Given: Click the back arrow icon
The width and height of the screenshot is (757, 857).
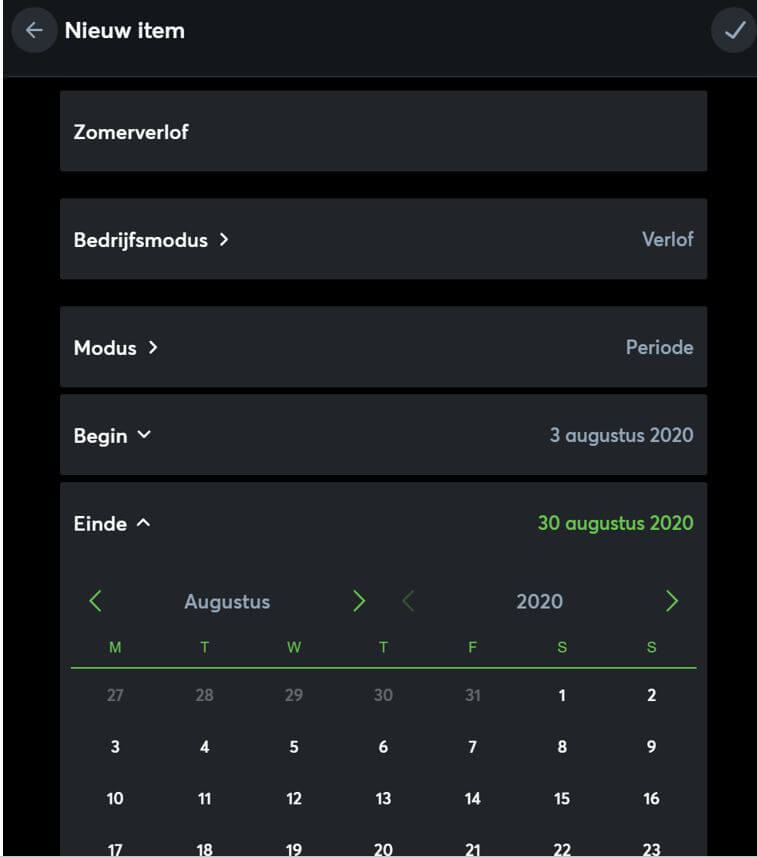Looking at the screenshot, I should pos(34,30).
